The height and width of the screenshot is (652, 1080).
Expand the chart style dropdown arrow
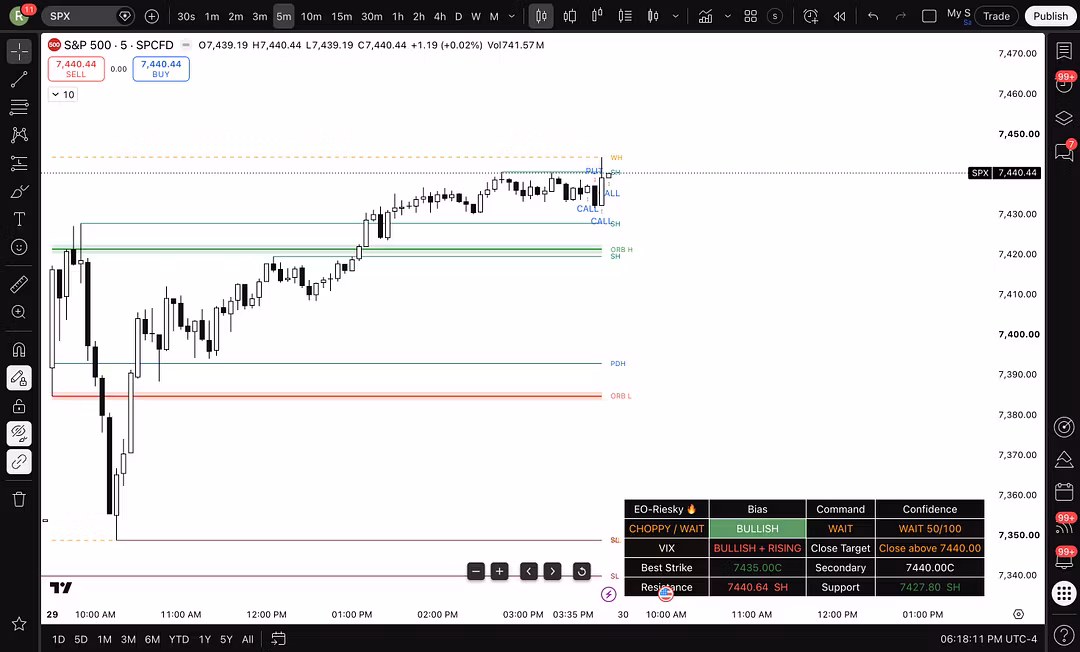click(676, 16)
